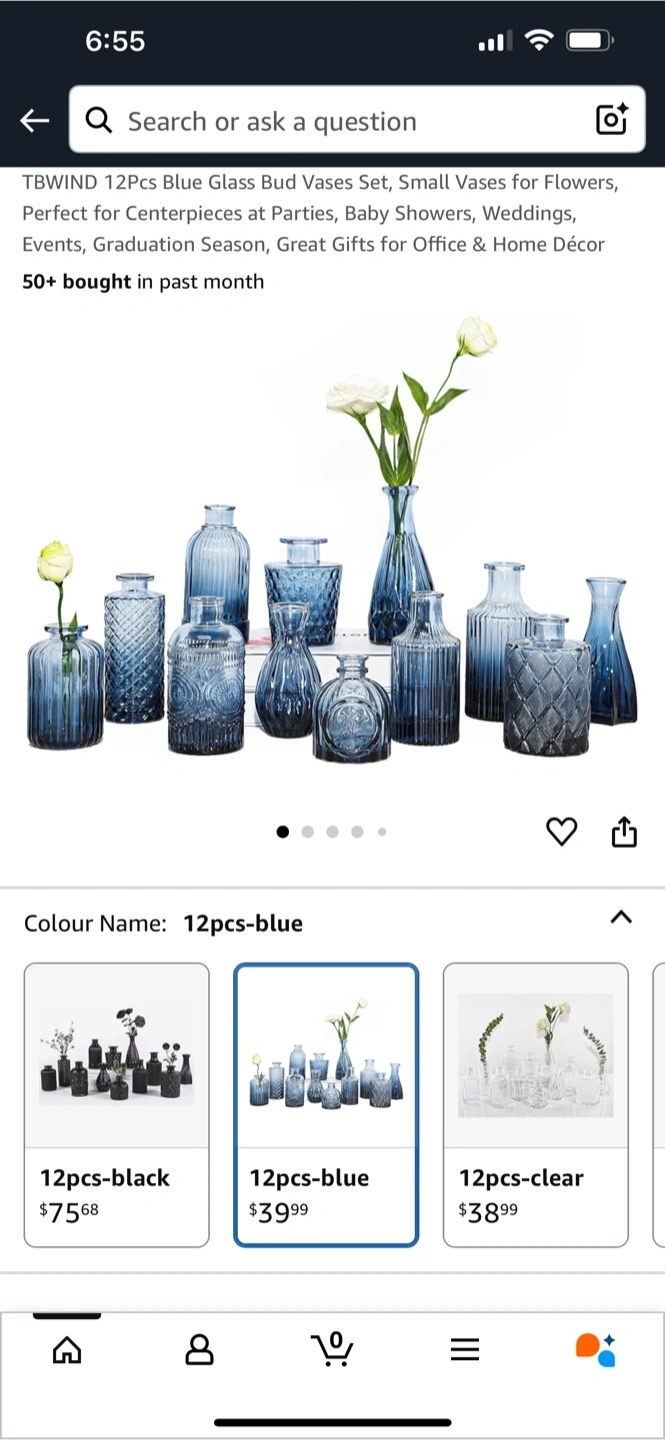Jump to fourth image carousel dot
Viewport: 665px width, 1440px height.
pos(357,831)
